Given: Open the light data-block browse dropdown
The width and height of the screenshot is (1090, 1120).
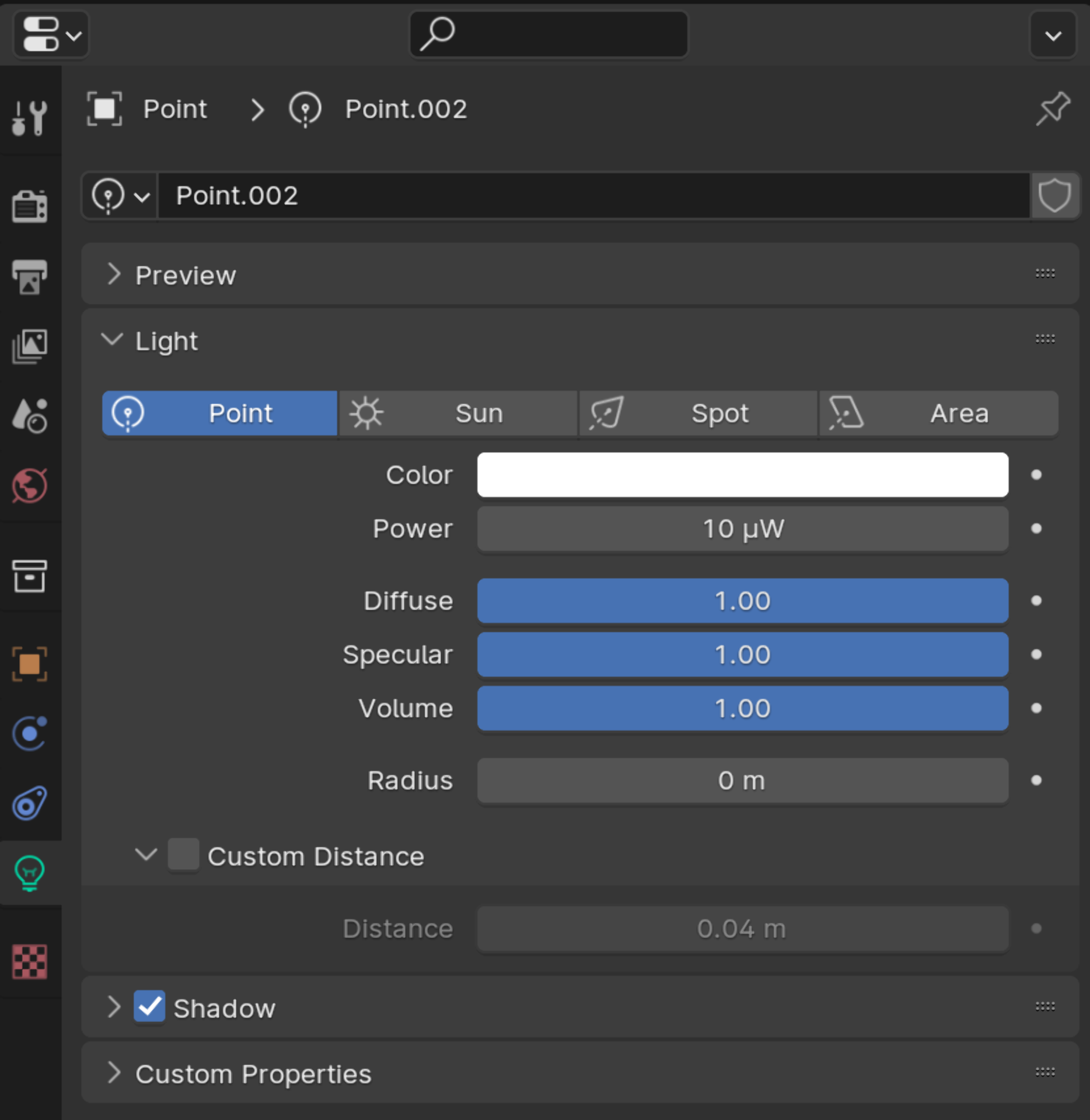Looking at the screenshot, I should coord(120,196).
